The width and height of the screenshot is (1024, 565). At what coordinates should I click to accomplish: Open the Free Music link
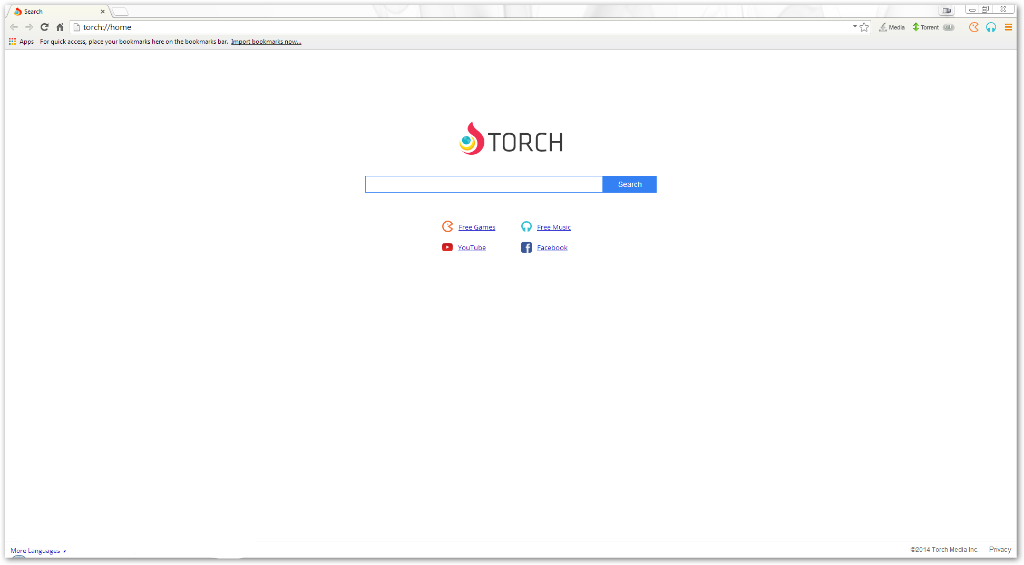[554, 227]
